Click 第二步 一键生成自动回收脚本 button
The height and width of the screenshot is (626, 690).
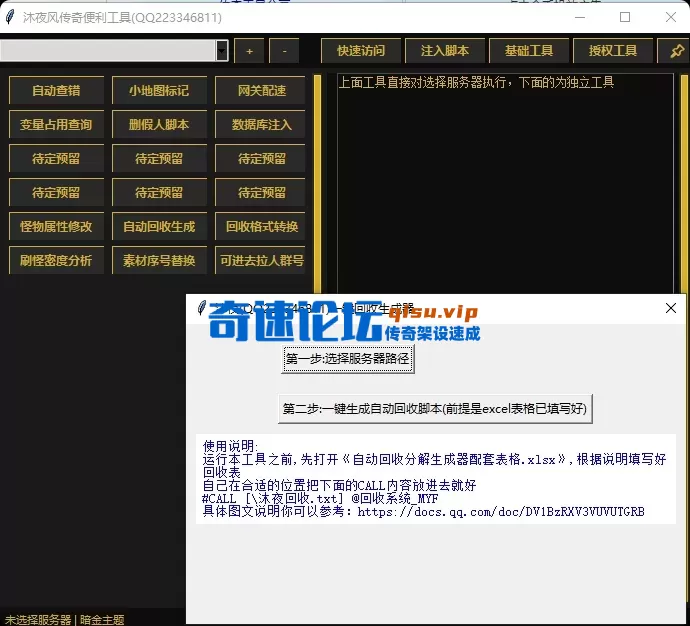[435, 409]
